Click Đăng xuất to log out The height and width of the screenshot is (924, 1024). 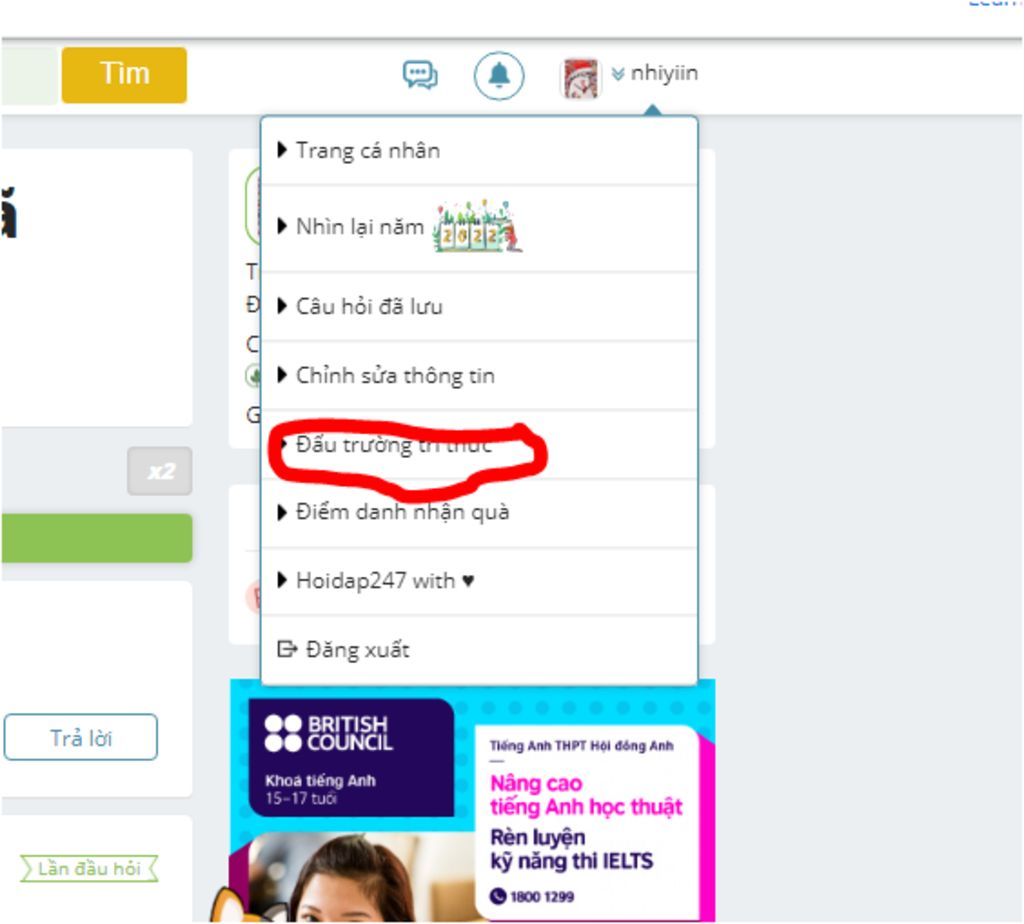click(479, 650)
